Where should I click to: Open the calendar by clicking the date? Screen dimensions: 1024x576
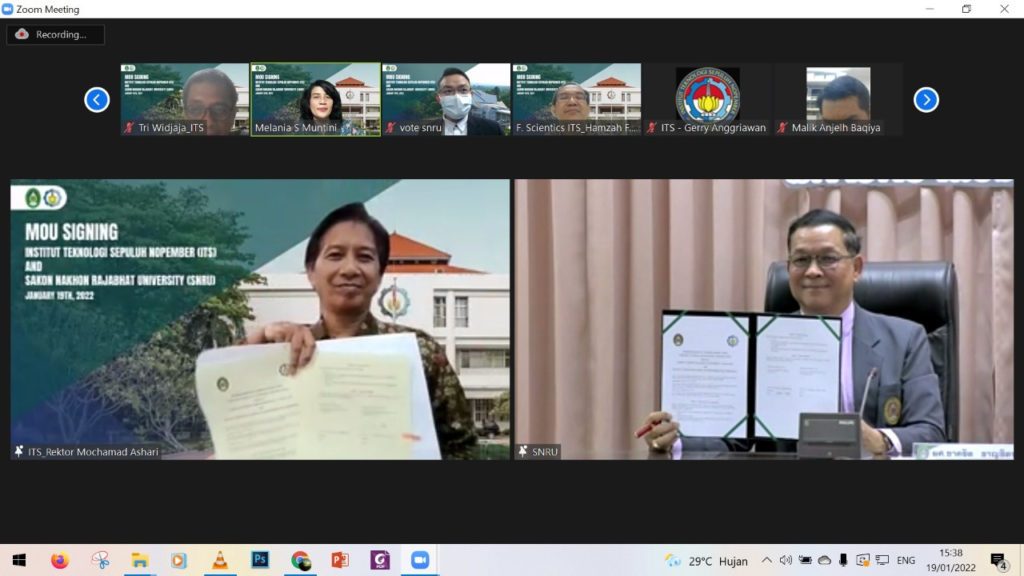[x=953, y=561]
